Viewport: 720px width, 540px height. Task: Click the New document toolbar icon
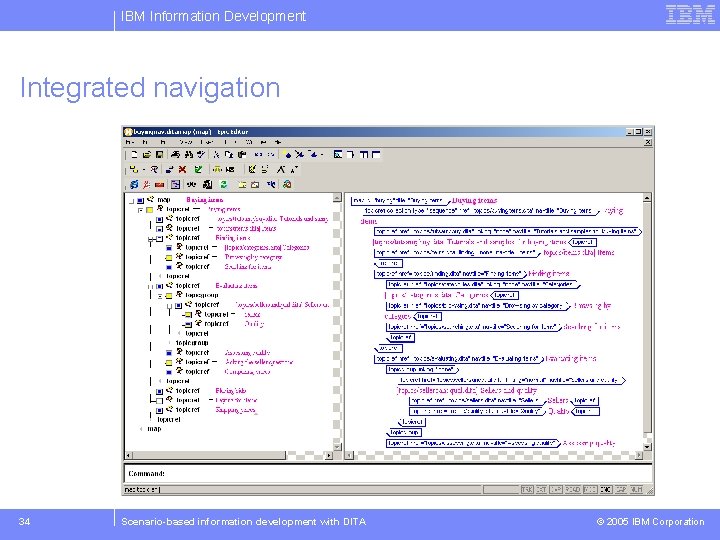point(134,155)
